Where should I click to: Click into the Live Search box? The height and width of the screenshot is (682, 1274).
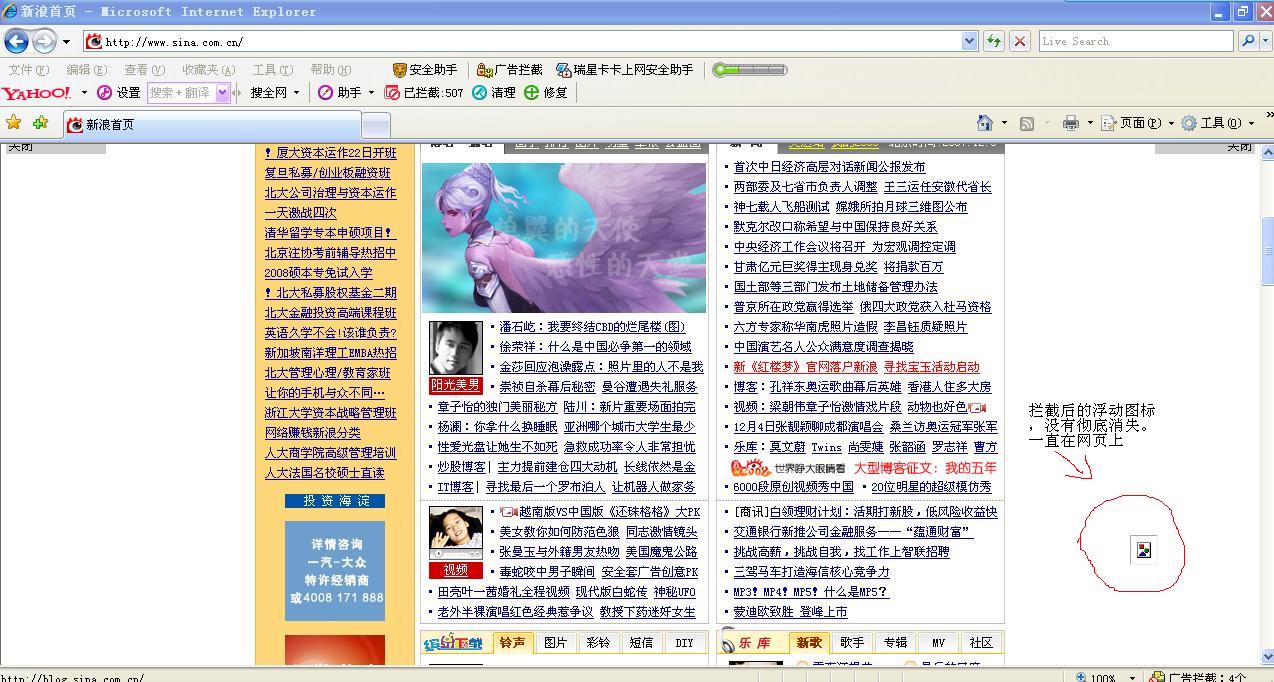coord(1135,41)
